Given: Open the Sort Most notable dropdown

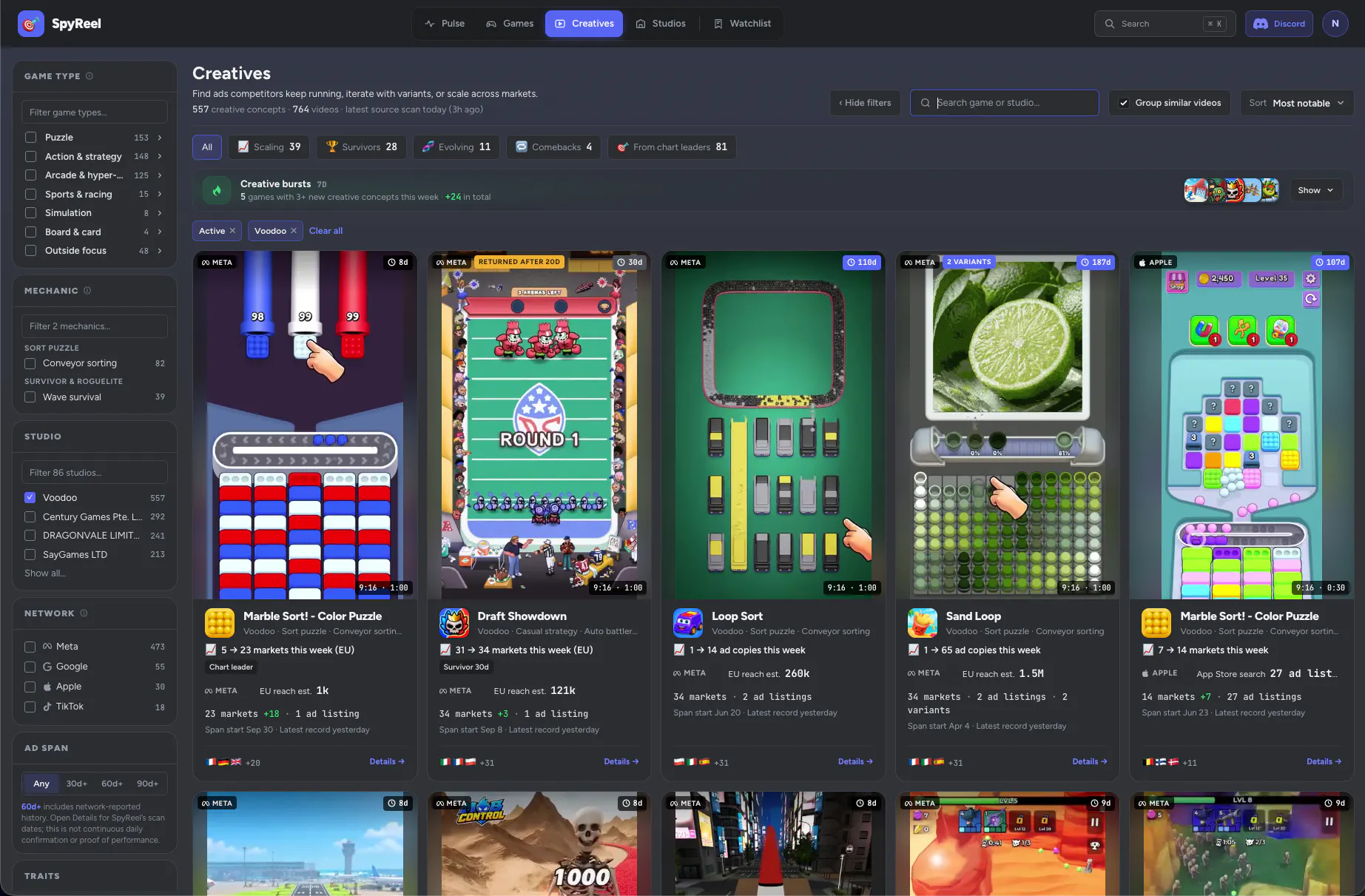Looking at the screenshot, I should [x=1297, y=103].
